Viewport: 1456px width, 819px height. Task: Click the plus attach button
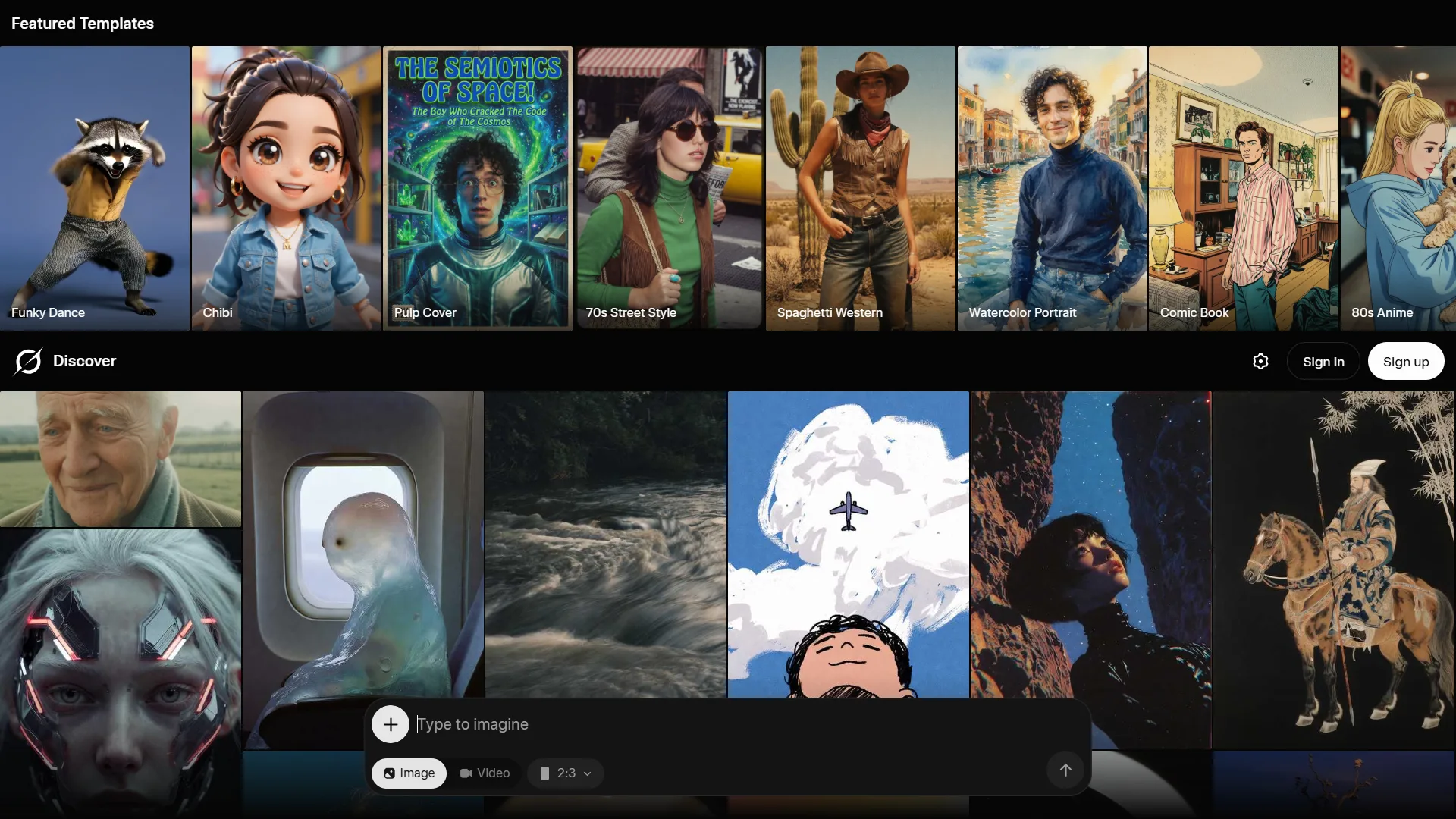(391, 724)
